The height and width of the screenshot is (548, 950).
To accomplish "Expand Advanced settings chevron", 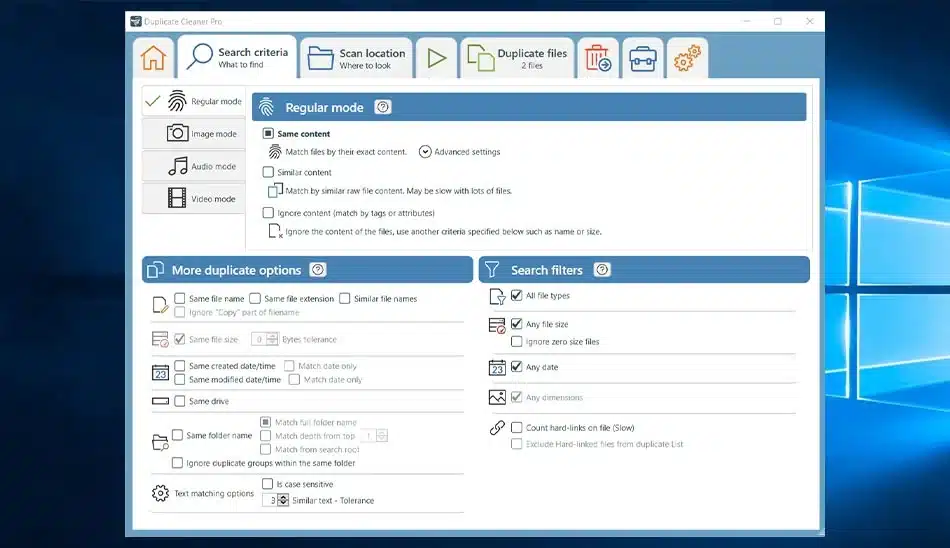I will click(425, 152).
